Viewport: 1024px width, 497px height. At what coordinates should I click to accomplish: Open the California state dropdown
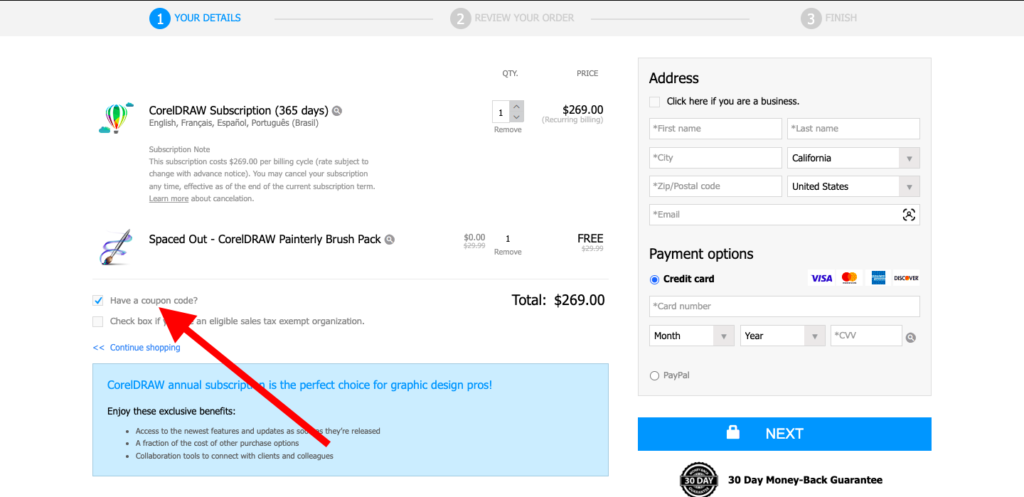(853, 158)
